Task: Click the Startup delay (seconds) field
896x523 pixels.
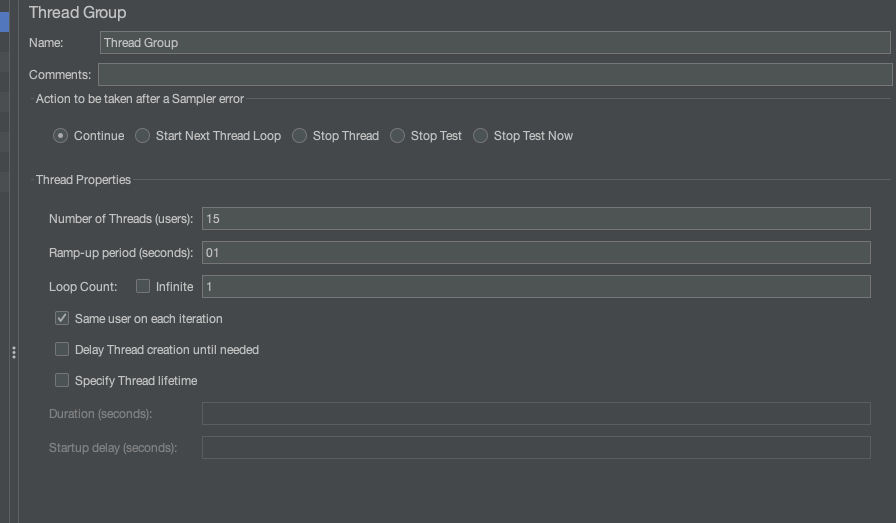Action: 536,448
